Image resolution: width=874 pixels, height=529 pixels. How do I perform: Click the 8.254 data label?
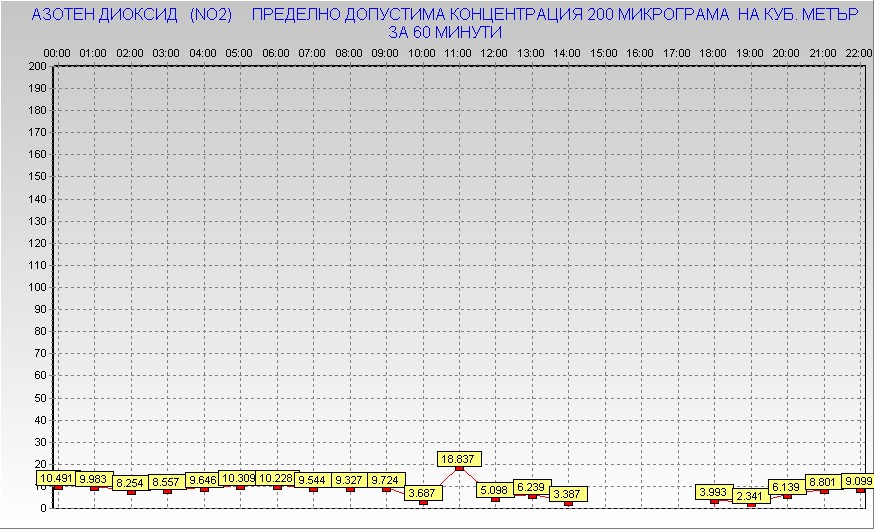point(131,483)
